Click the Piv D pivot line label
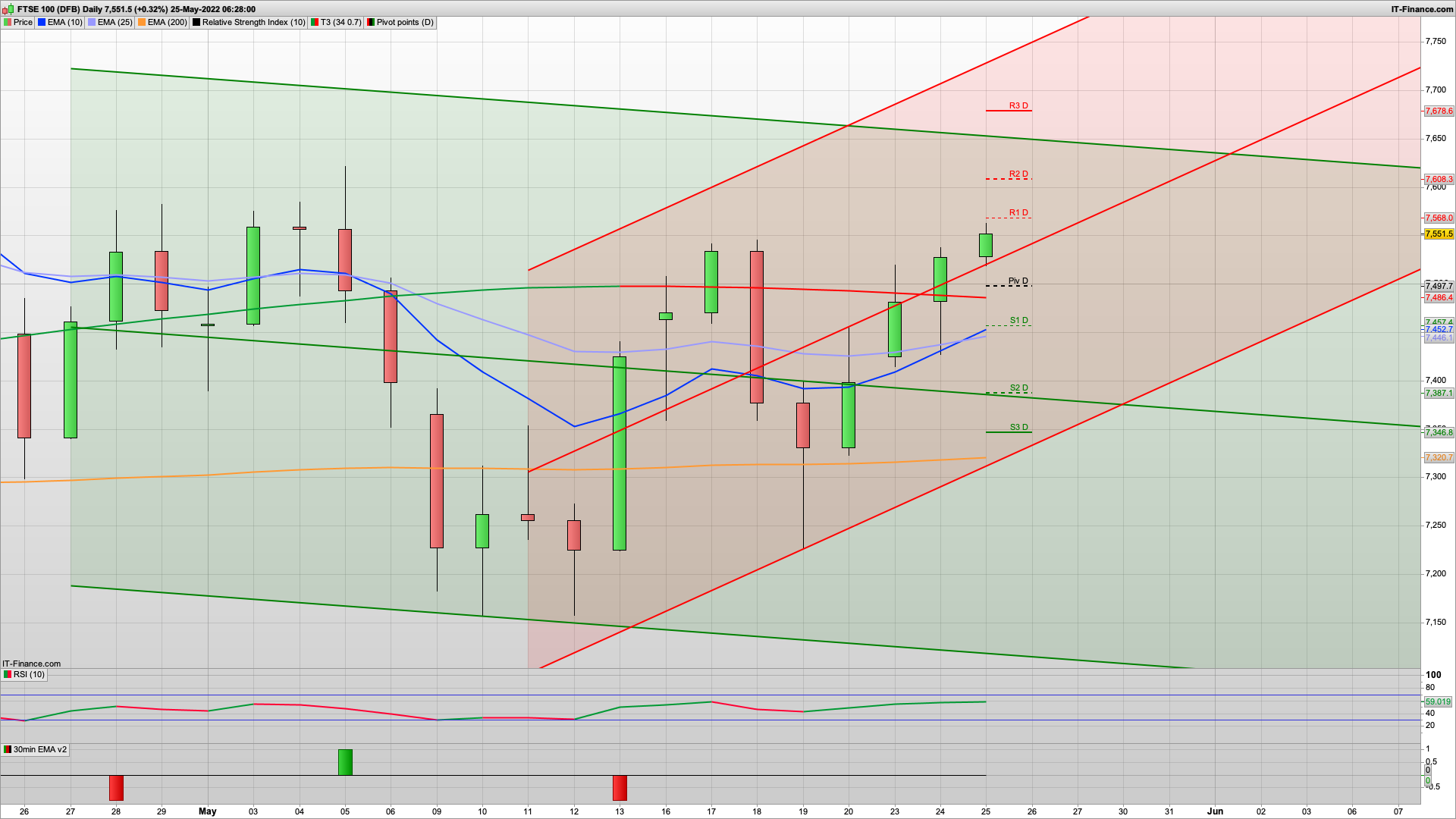This screenshot has width=1456, height=819. pos(1018,281)
